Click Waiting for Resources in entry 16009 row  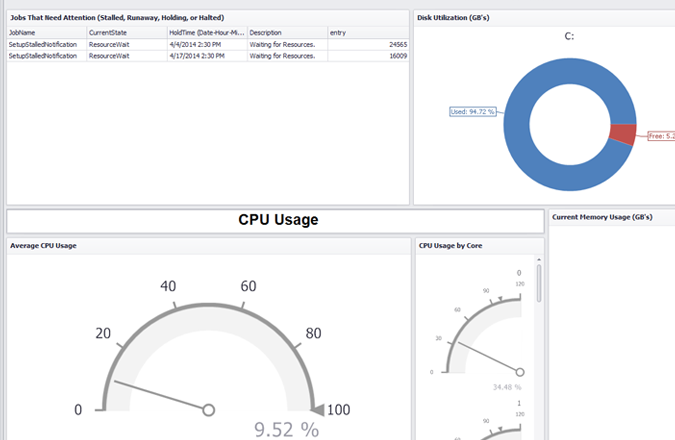pyautogui.click(x=282, y=56)
